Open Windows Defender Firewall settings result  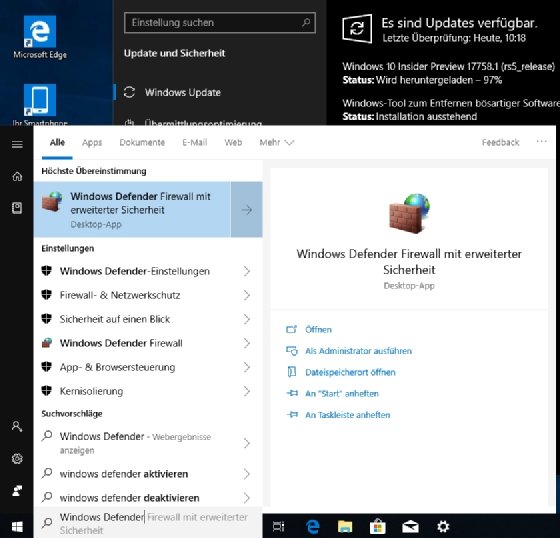coord(148,343)
